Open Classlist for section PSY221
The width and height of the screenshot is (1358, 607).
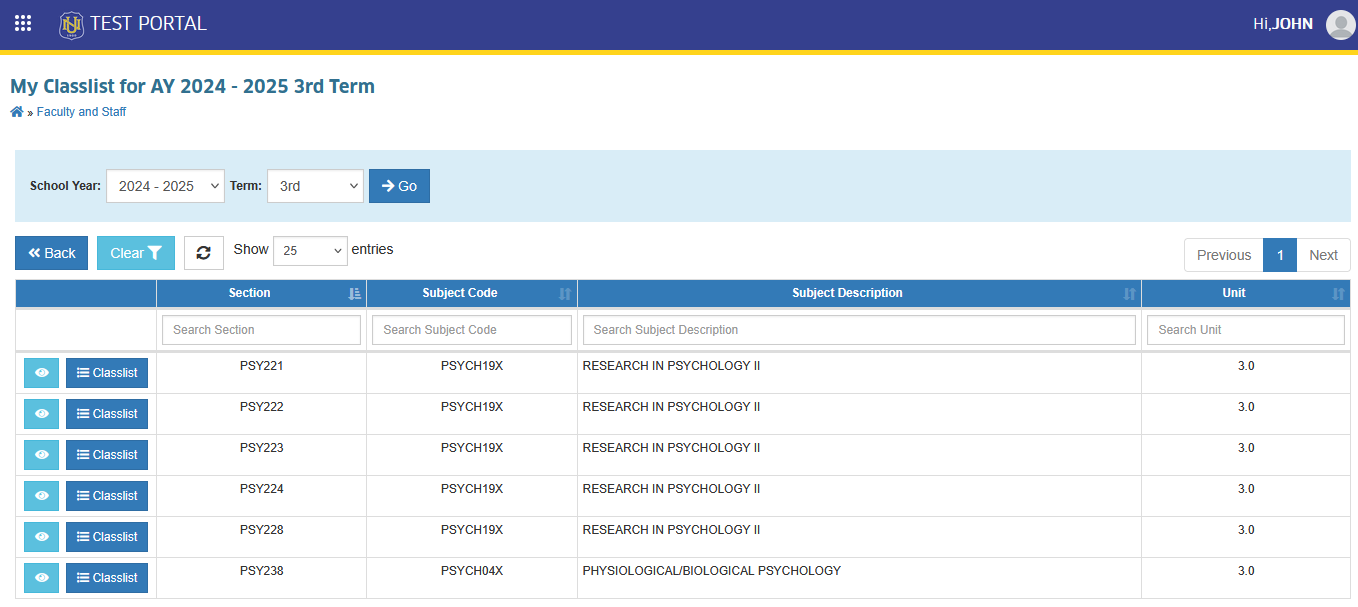pyautogui.click(x=107, y=373)
